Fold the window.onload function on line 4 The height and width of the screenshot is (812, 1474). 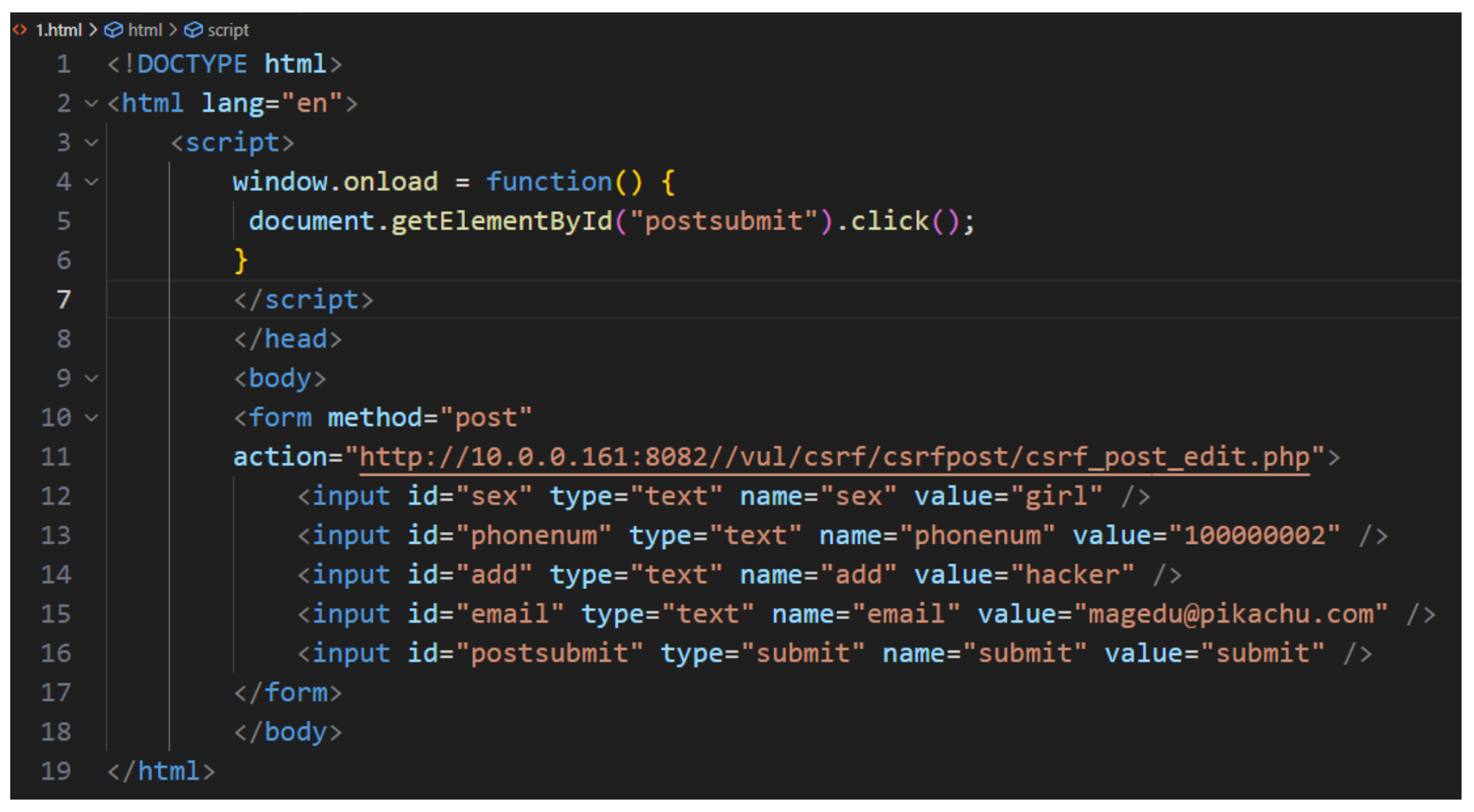[x=91, y=182]
